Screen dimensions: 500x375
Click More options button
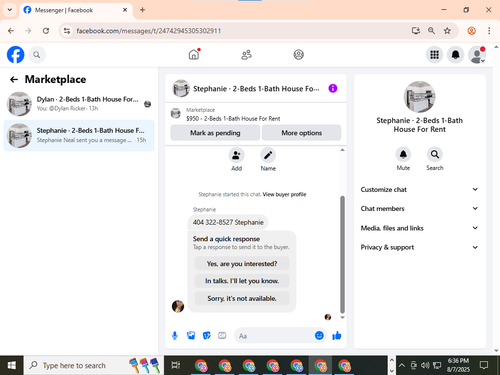[302, 133]
